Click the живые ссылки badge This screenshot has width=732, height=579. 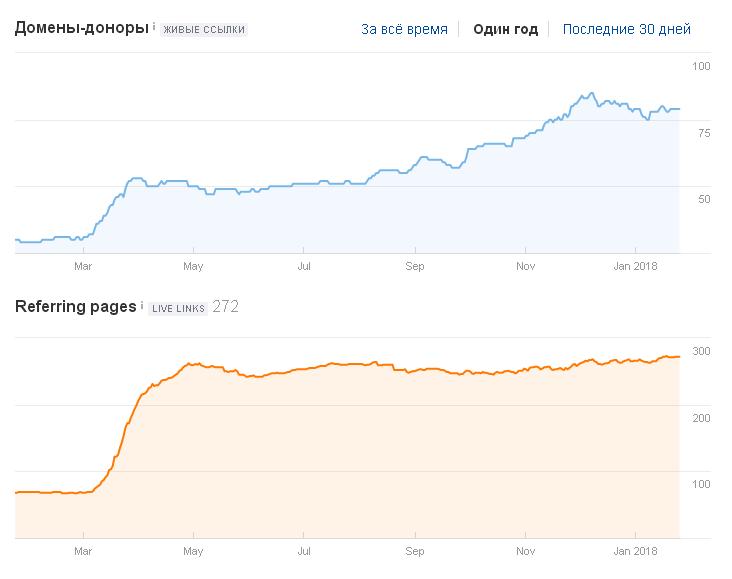204,29
